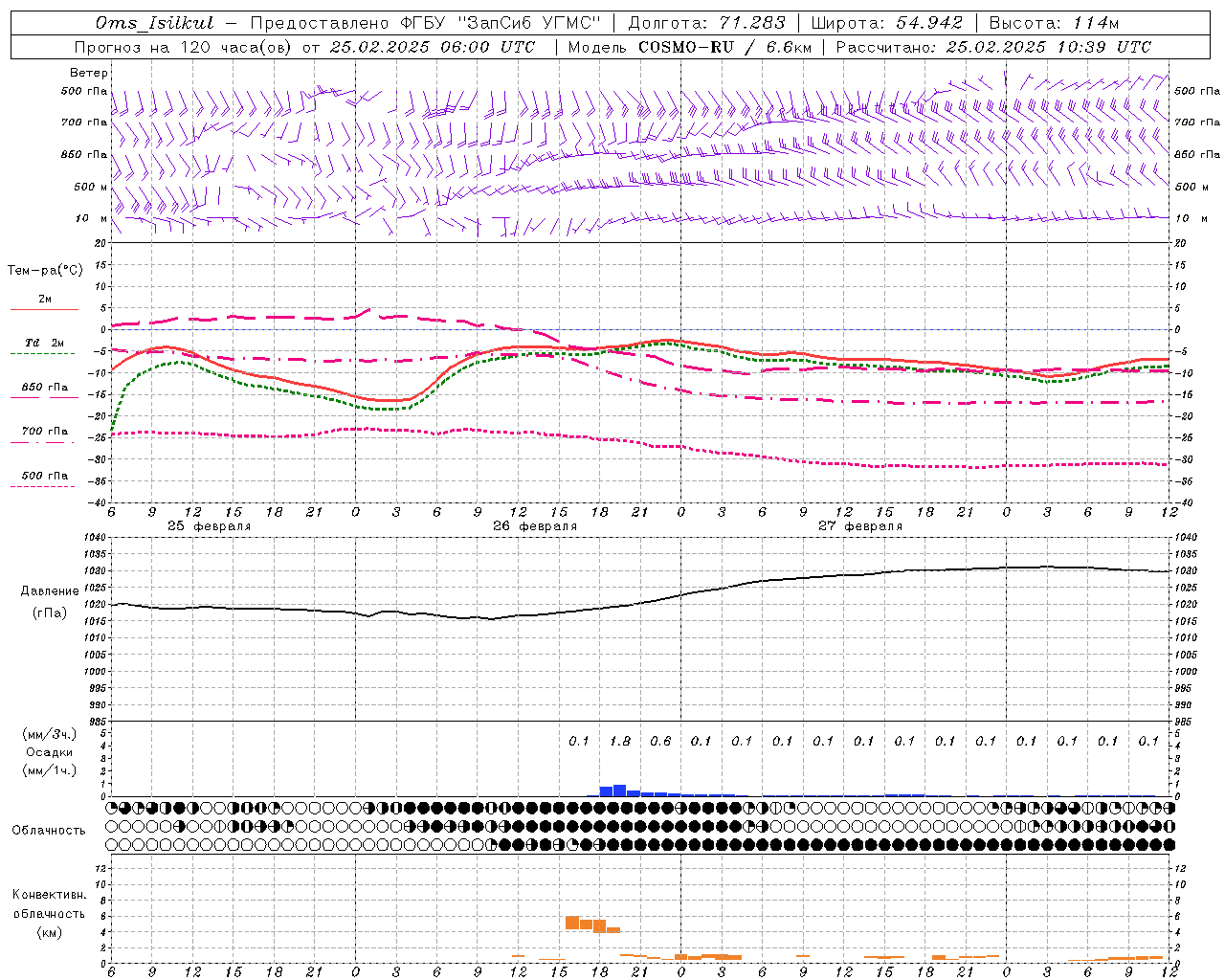Click the 'Прогноз на 120 часа(ов)' forecast text
The height and width of the screenshot is (980, 1225).
[x=182, y=47]
